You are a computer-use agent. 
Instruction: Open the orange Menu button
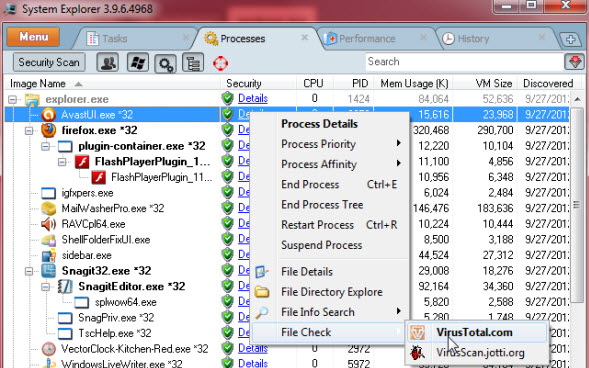[x=33, y=37]
